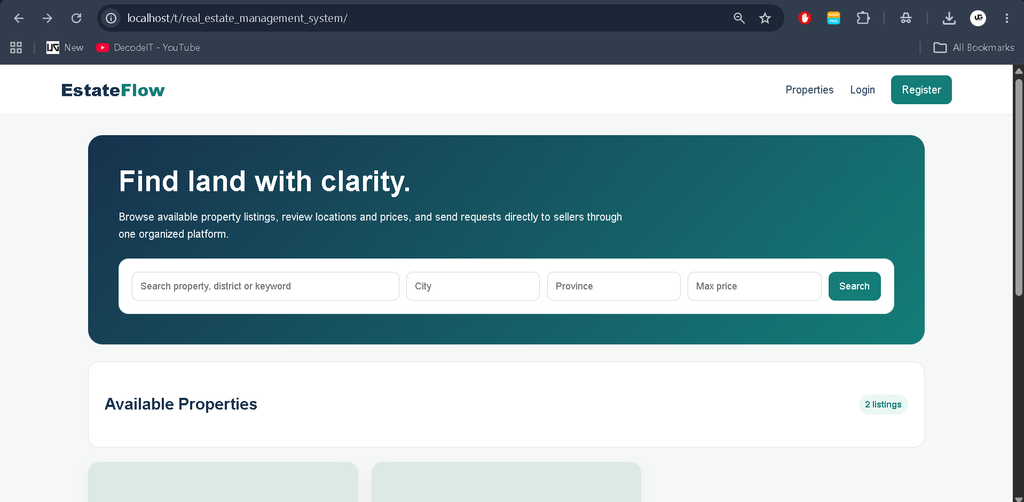Go back using the browser back arrow
This screenshot has width=1024, height=502.
tap(18, 18)
